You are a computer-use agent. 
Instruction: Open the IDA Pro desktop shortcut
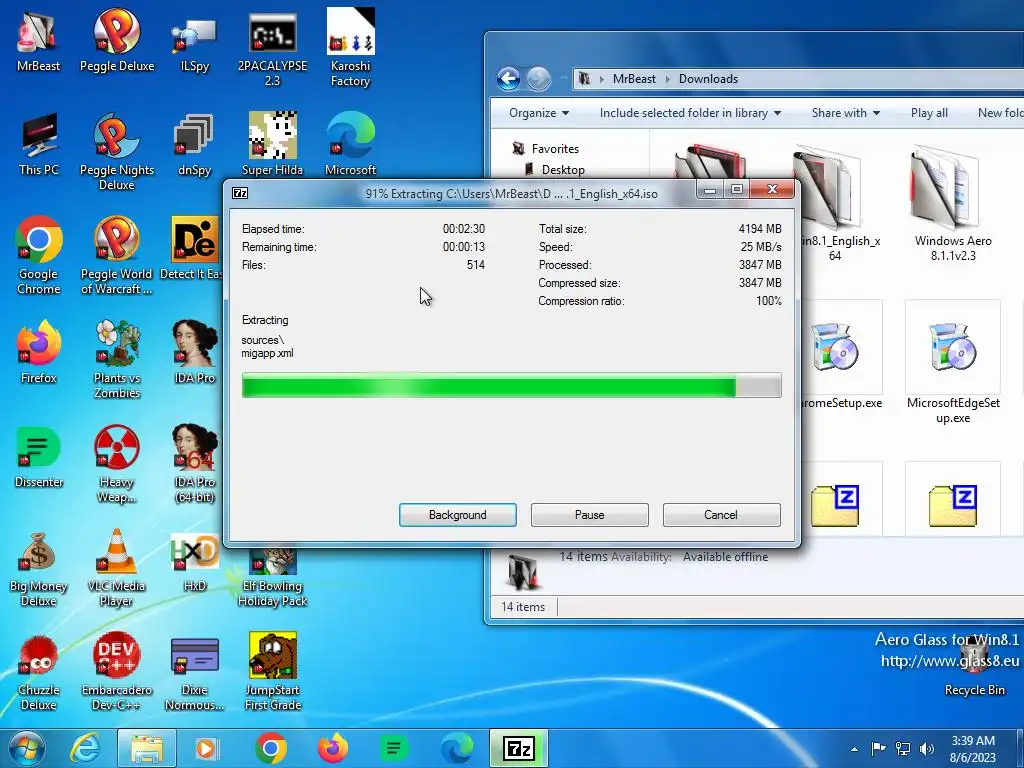coord(195,351)
